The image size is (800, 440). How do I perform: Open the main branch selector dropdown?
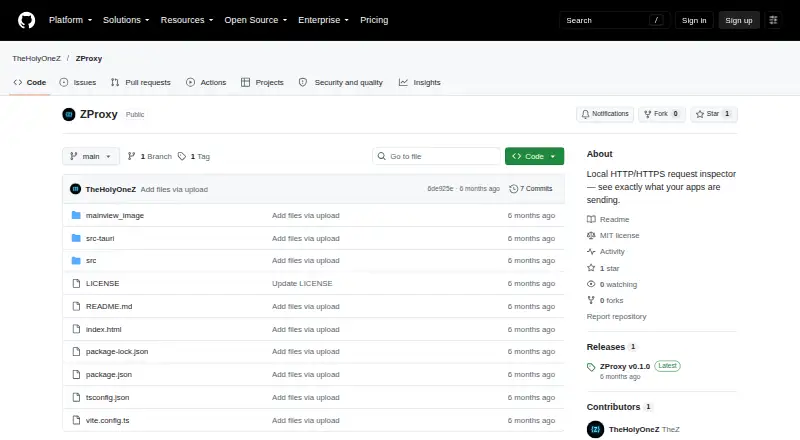[x=91, y=156]
